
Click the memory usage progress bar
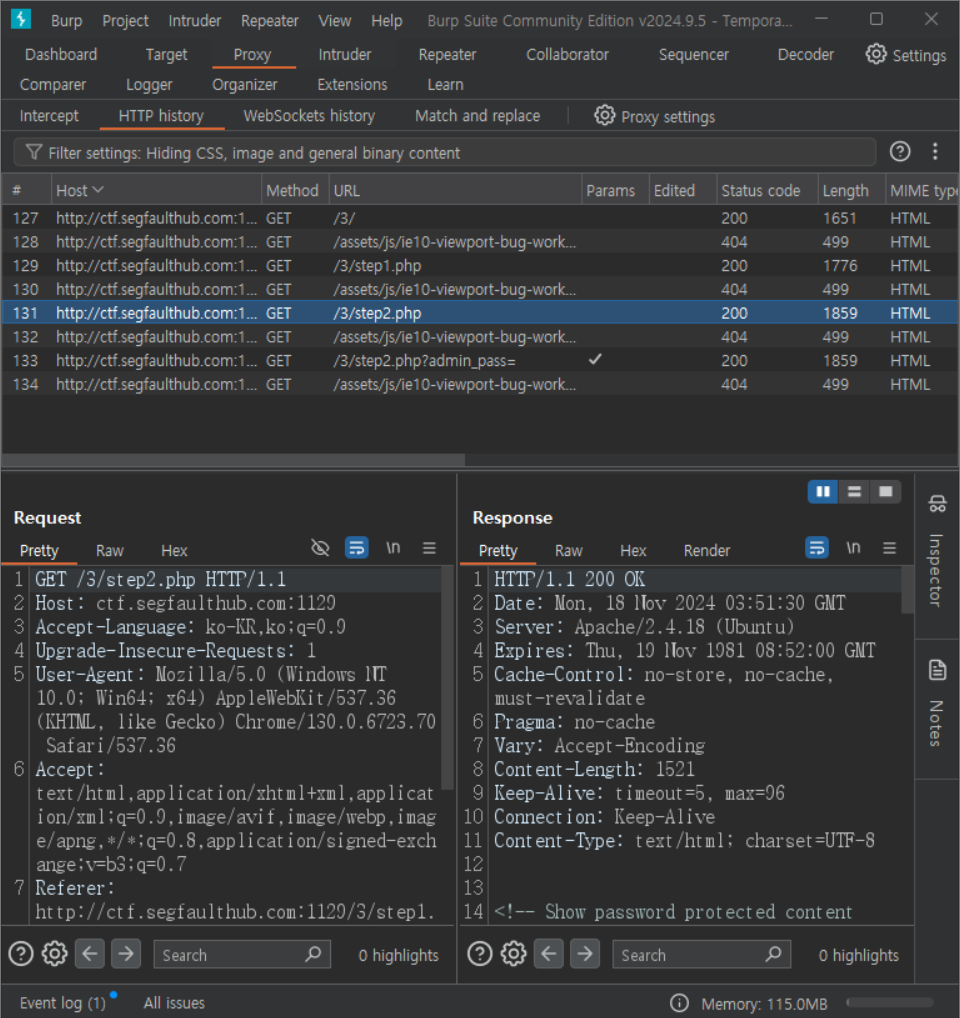tap(889, 1003)
